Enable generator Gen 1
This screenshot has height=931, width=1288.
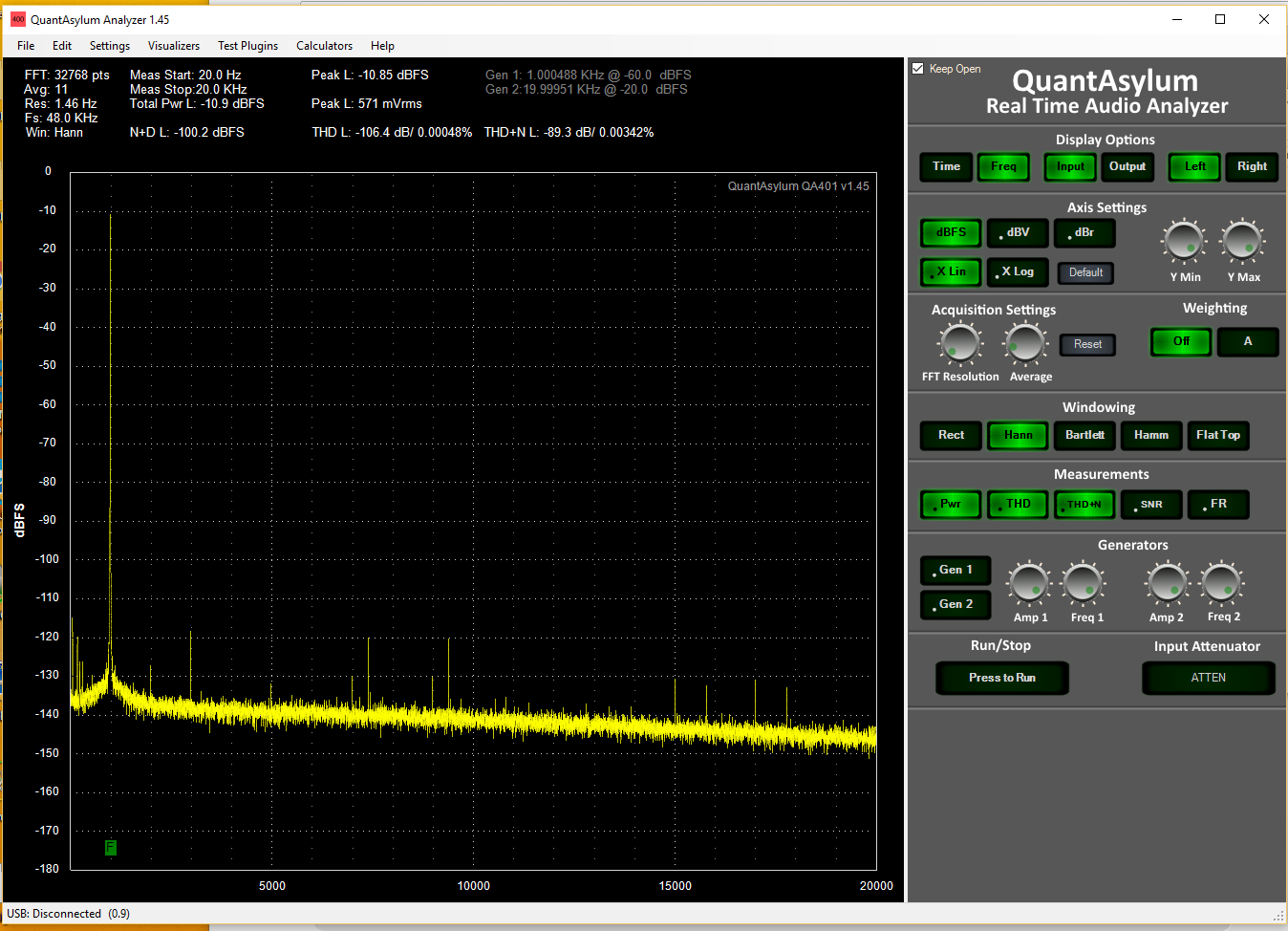point(955,571)
